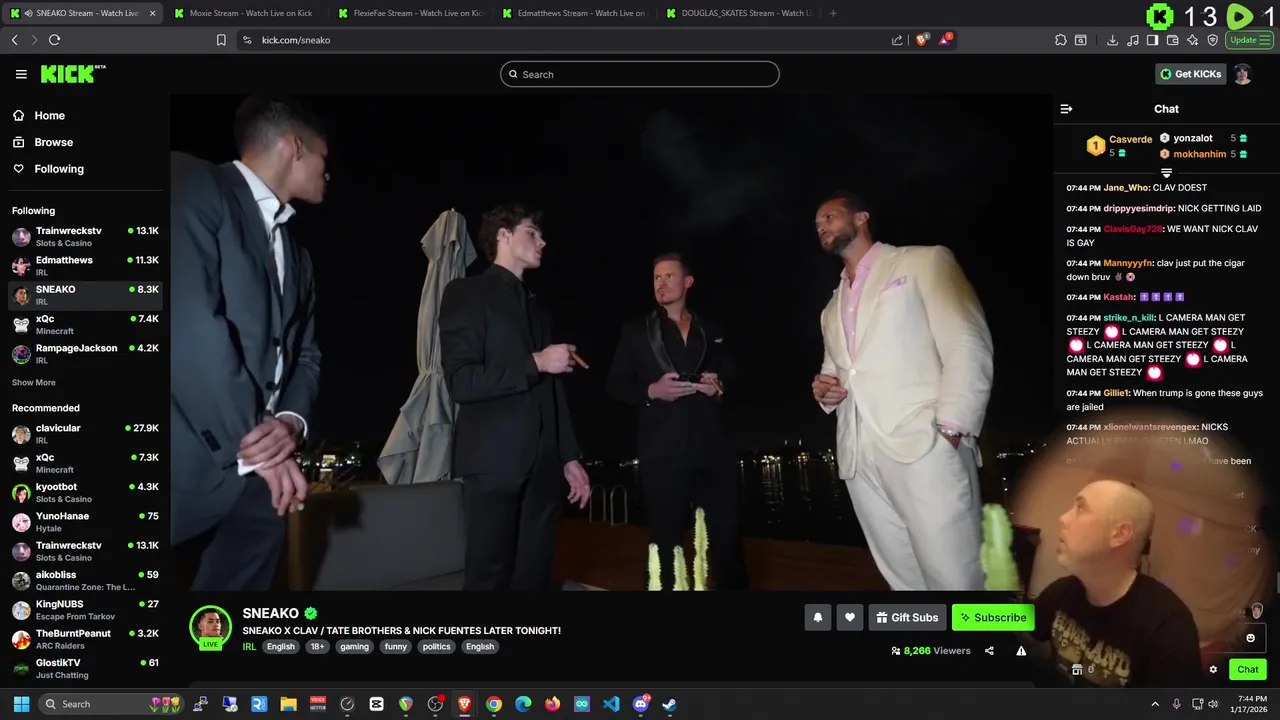The width and height of the screenshot is (1280, 720).
Task: Subscribe to SNEAKO channel
Action: pos(993,618)
